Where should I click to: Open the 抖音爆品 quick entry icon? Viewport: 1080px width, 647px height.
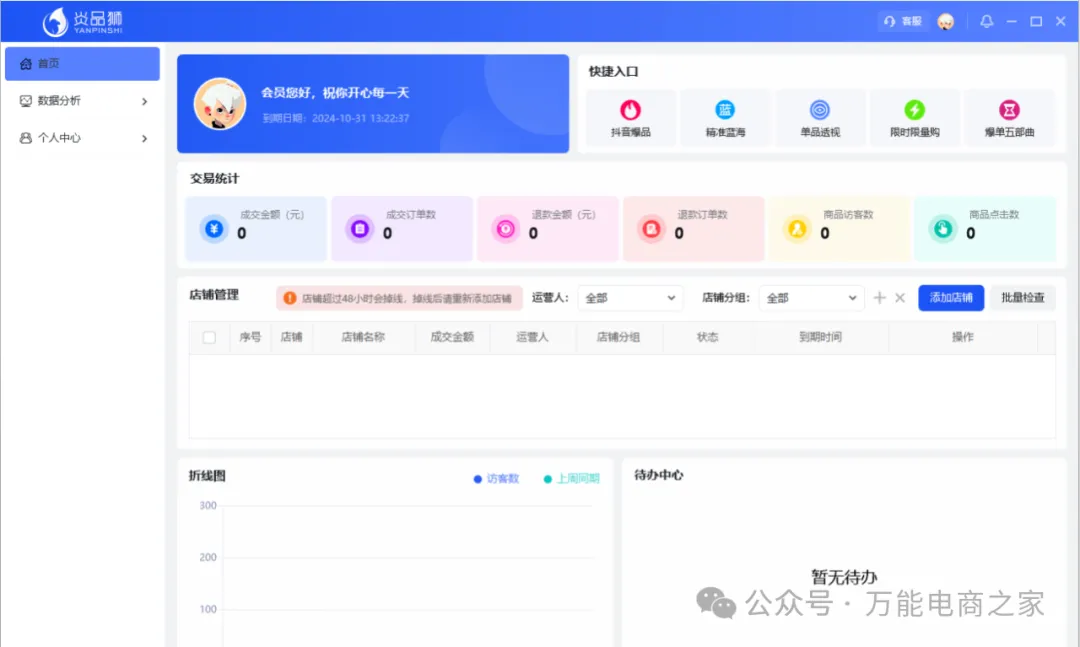point(630,110)
